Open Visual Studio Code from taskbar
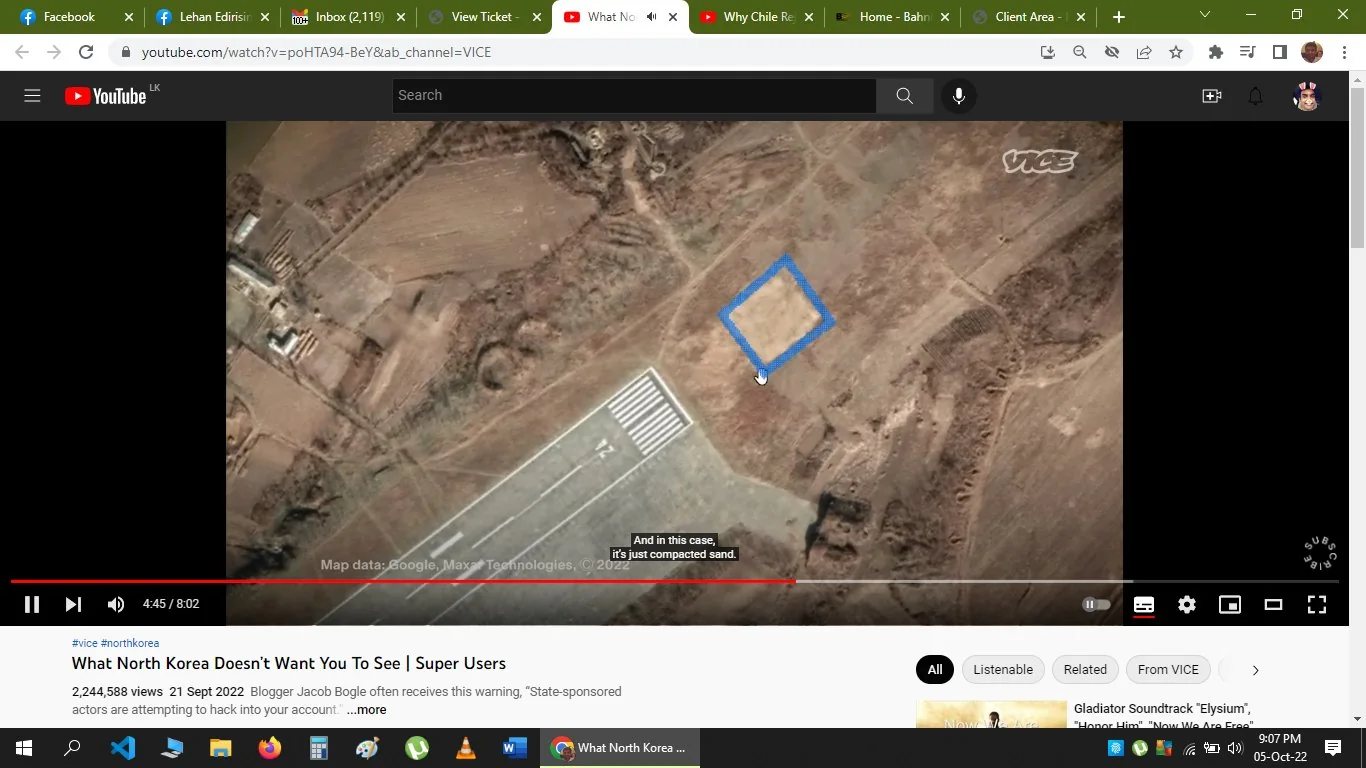Image resolution: width=1366 pixels, height=768 pixels. pos(122,748)
